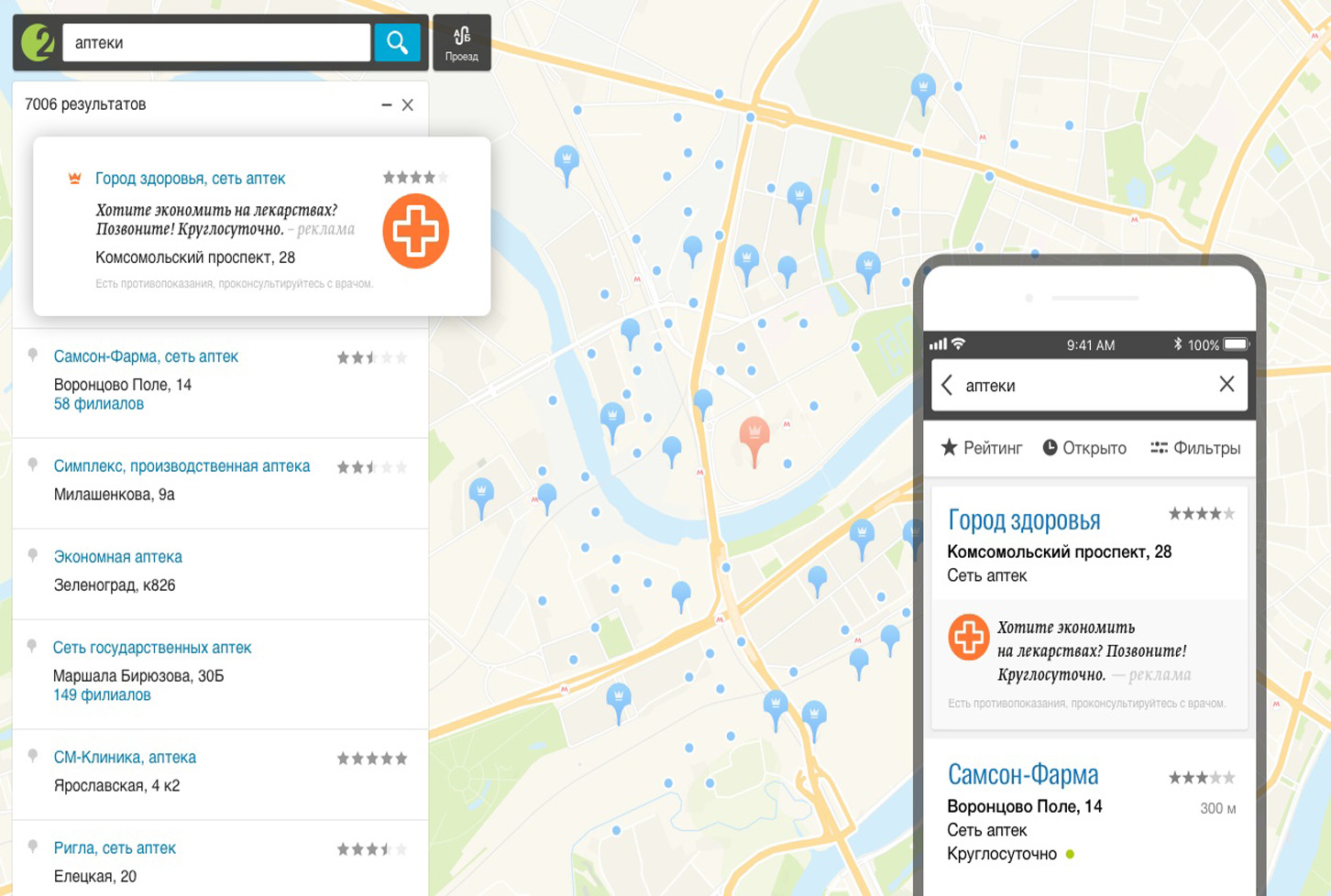Collapse the results panel with minus button

click(x=387, y=105)
